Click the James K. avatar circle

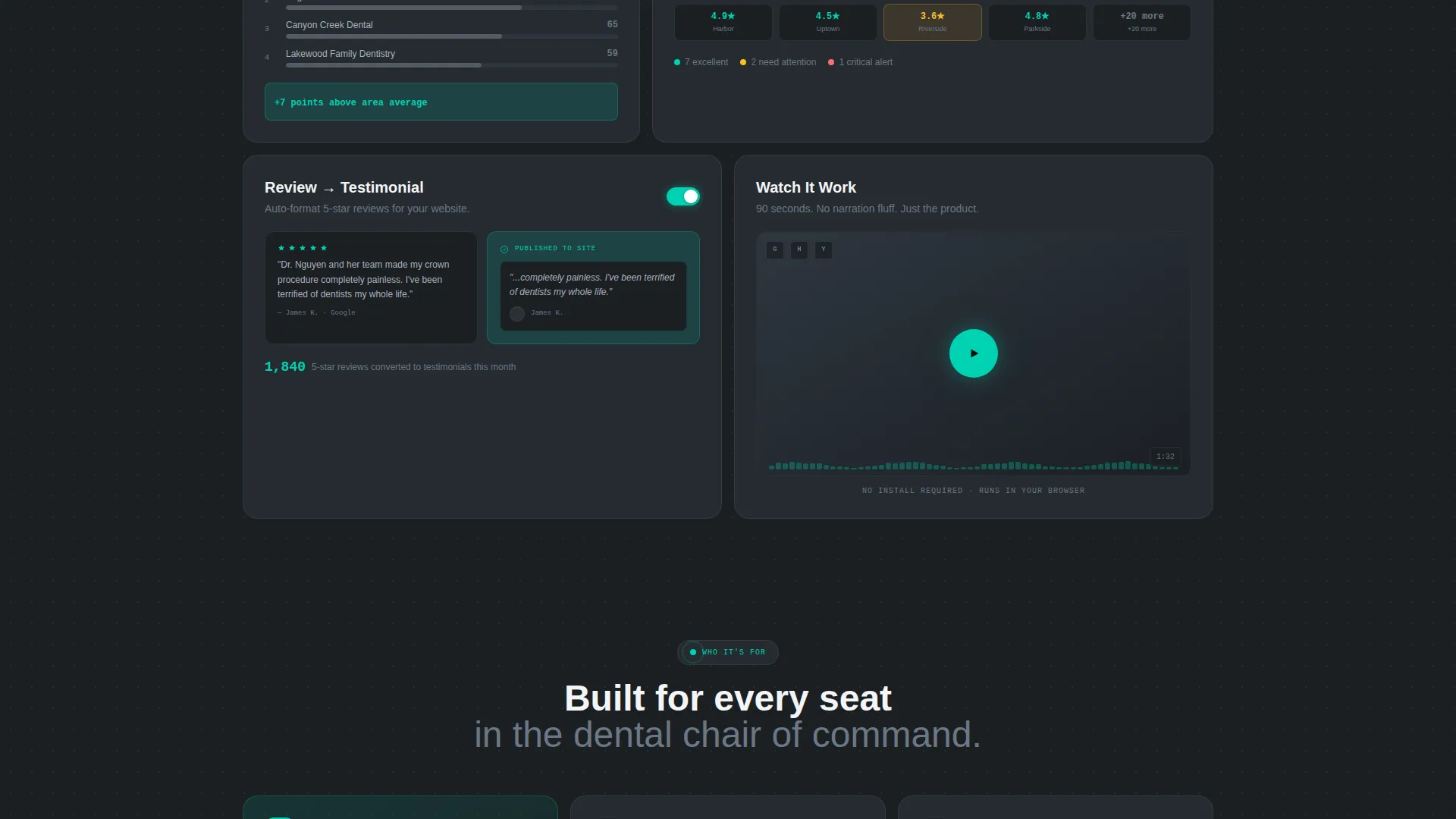517,313
